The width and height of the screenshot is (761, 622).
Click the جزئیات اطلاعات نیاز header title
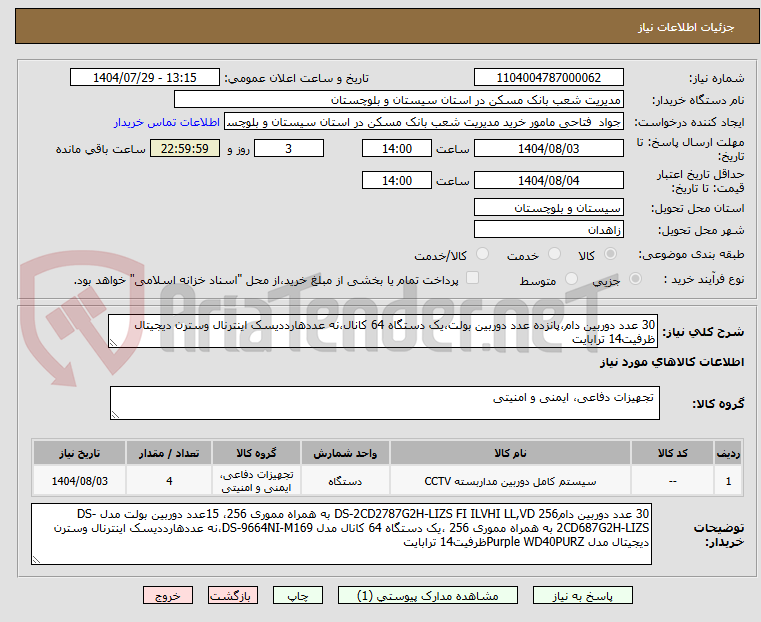click(x=686, y=27)
